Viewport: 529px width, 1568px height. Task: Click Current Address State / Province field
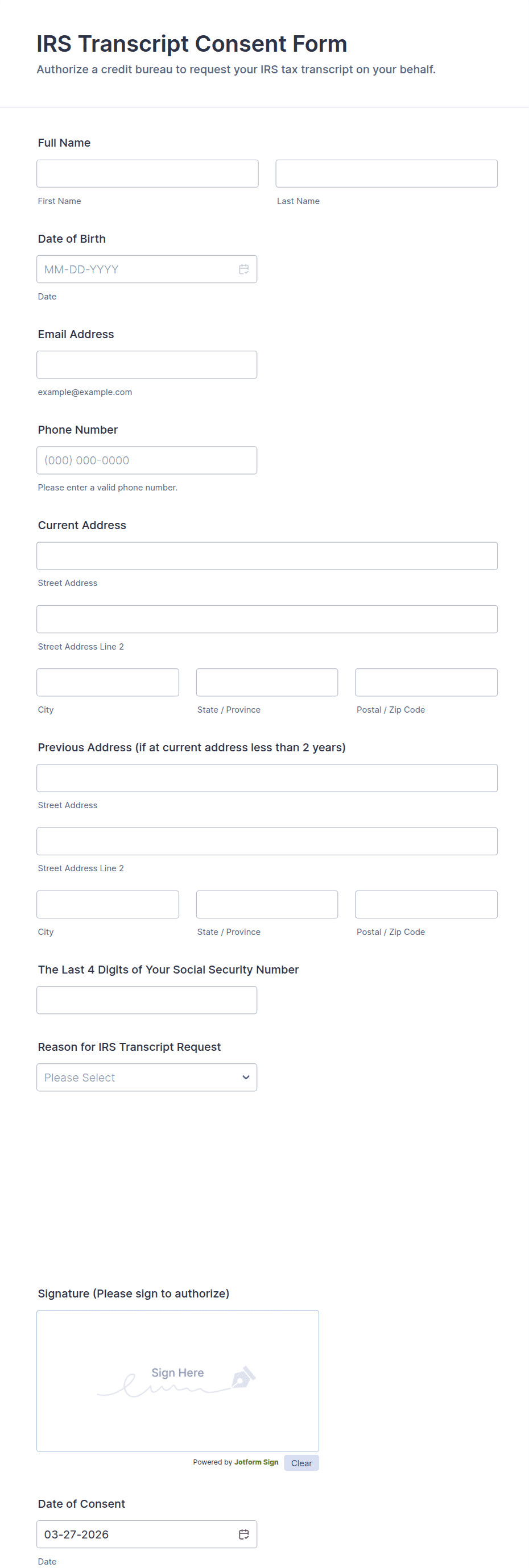coord(267,683)
